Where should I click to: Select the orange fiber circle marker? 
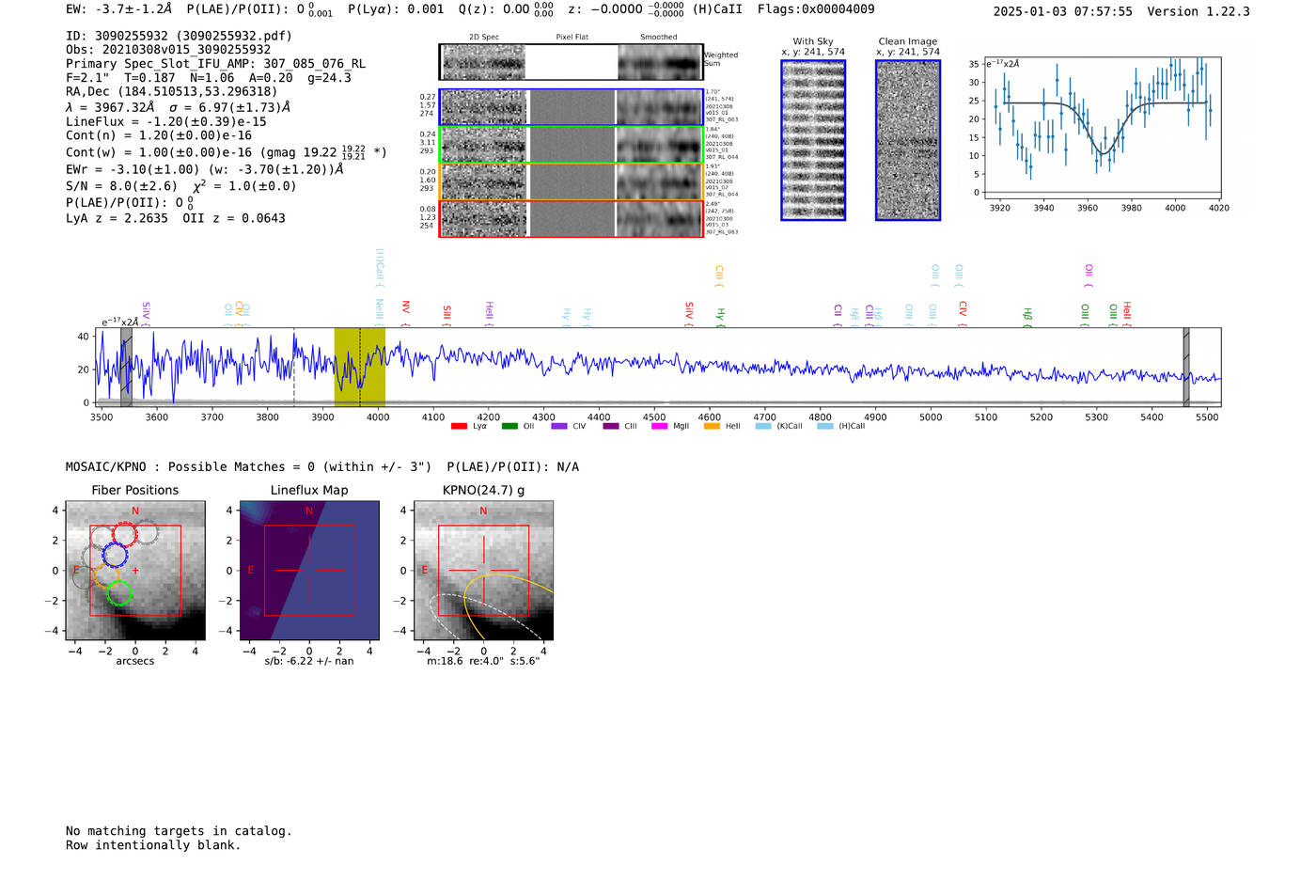pyautogui.click(x=104, y=575)
